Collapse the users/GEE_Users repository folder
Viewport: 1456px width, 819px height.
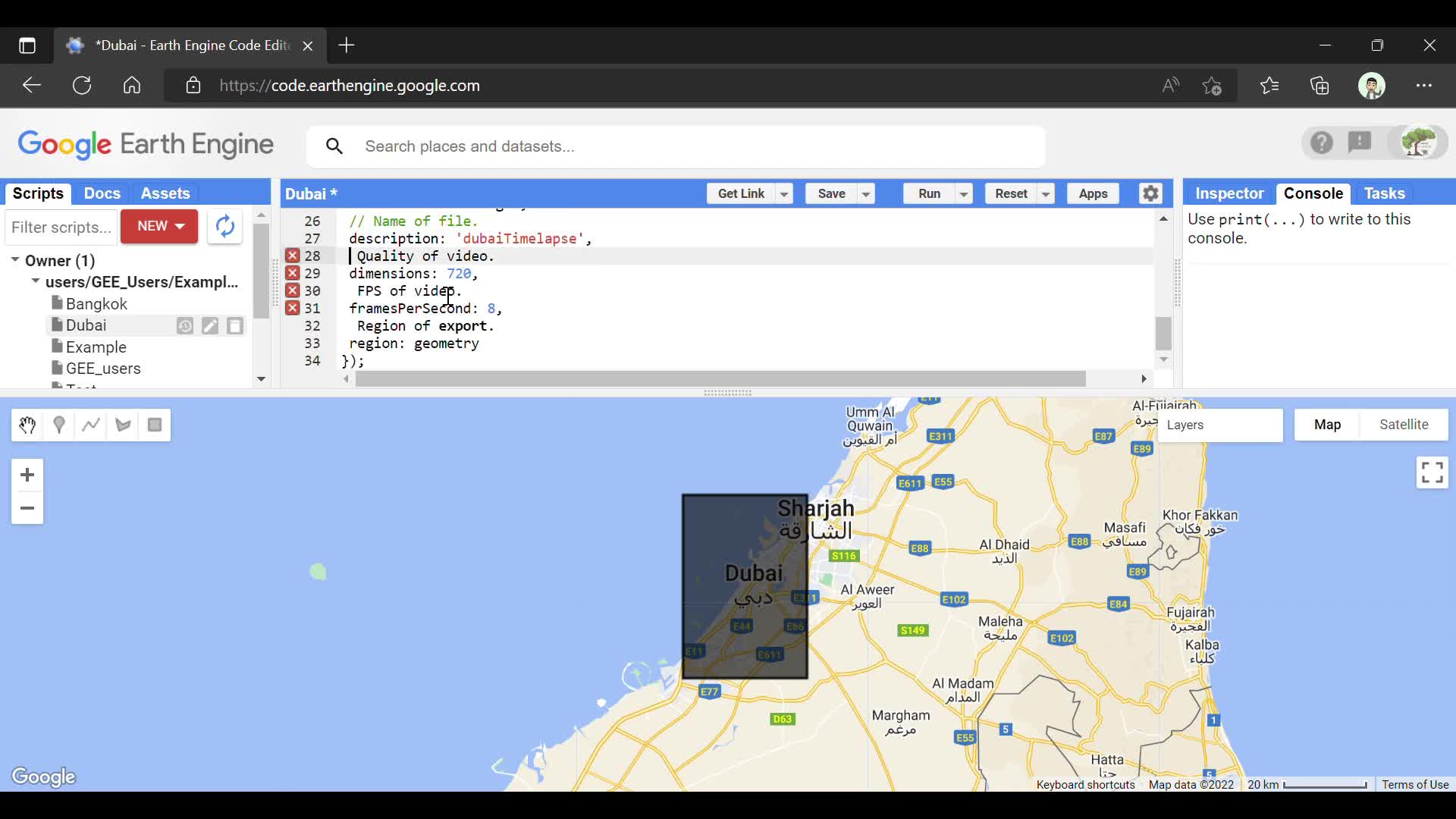coord(35,282)
